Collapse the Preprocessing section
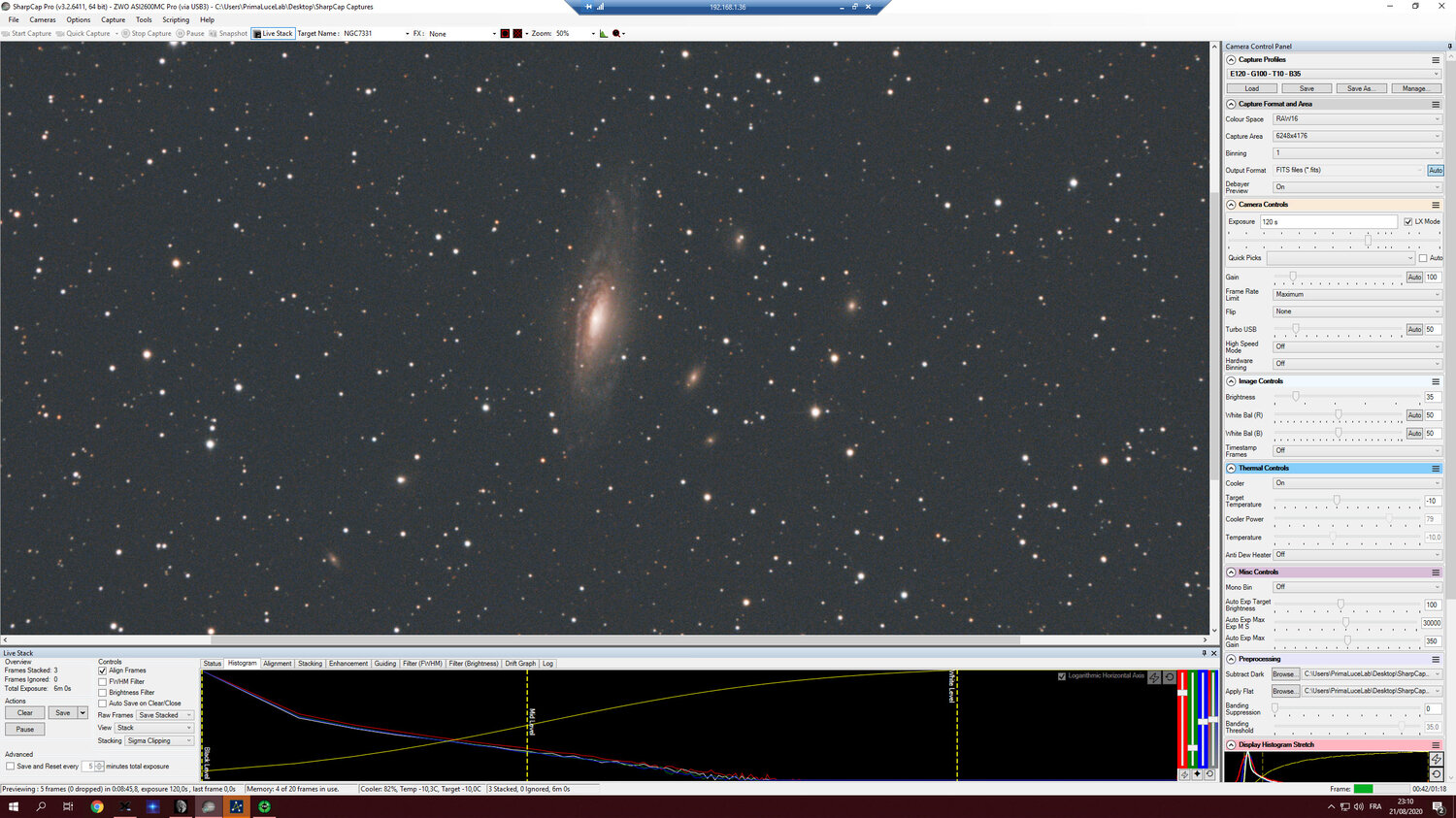Viewport: 1456px width, 818px height. click(1231, 659)
